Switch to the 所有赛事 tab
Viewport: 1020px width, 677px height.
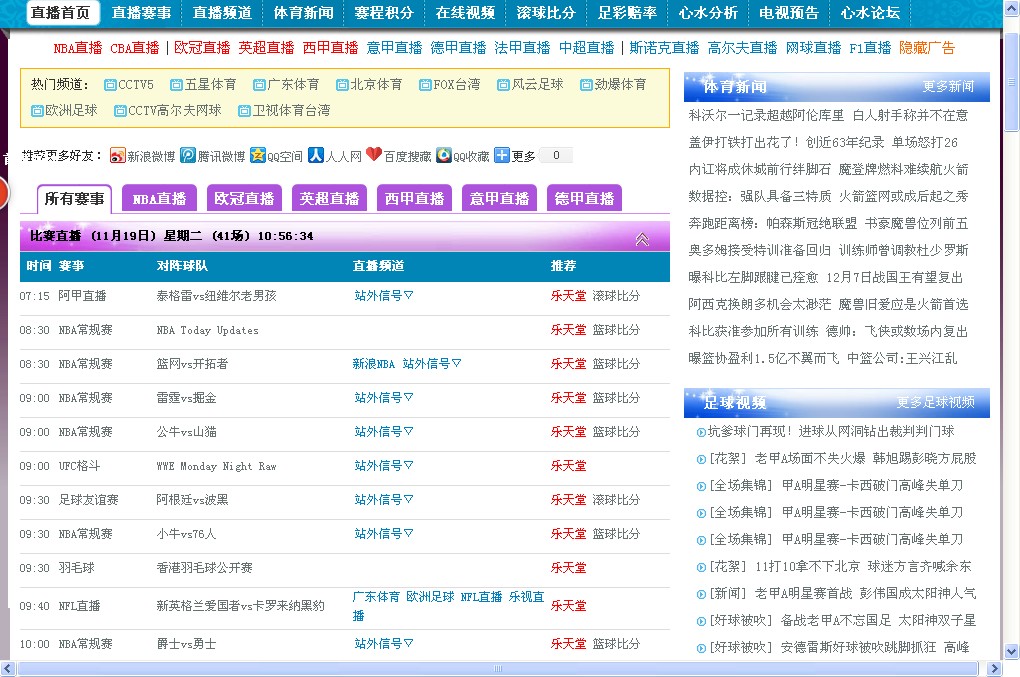[x=74, y=198]
